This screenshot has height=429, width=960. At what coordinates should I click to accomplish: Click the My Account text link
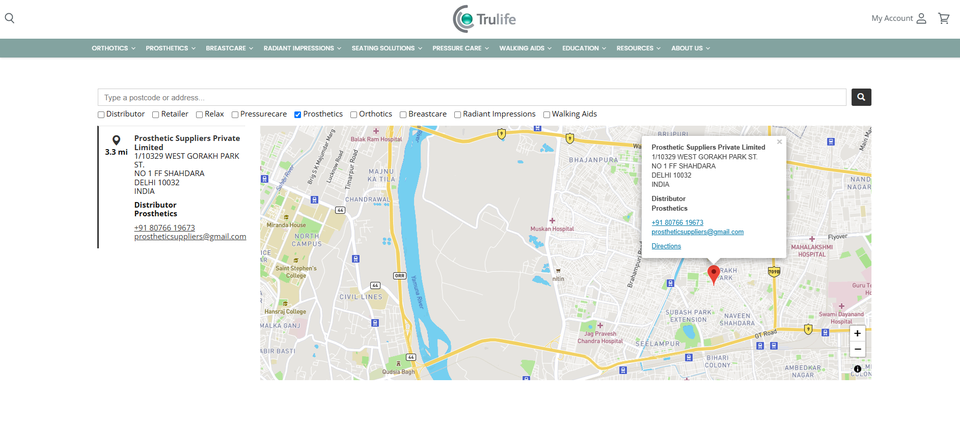pos(892,18)
